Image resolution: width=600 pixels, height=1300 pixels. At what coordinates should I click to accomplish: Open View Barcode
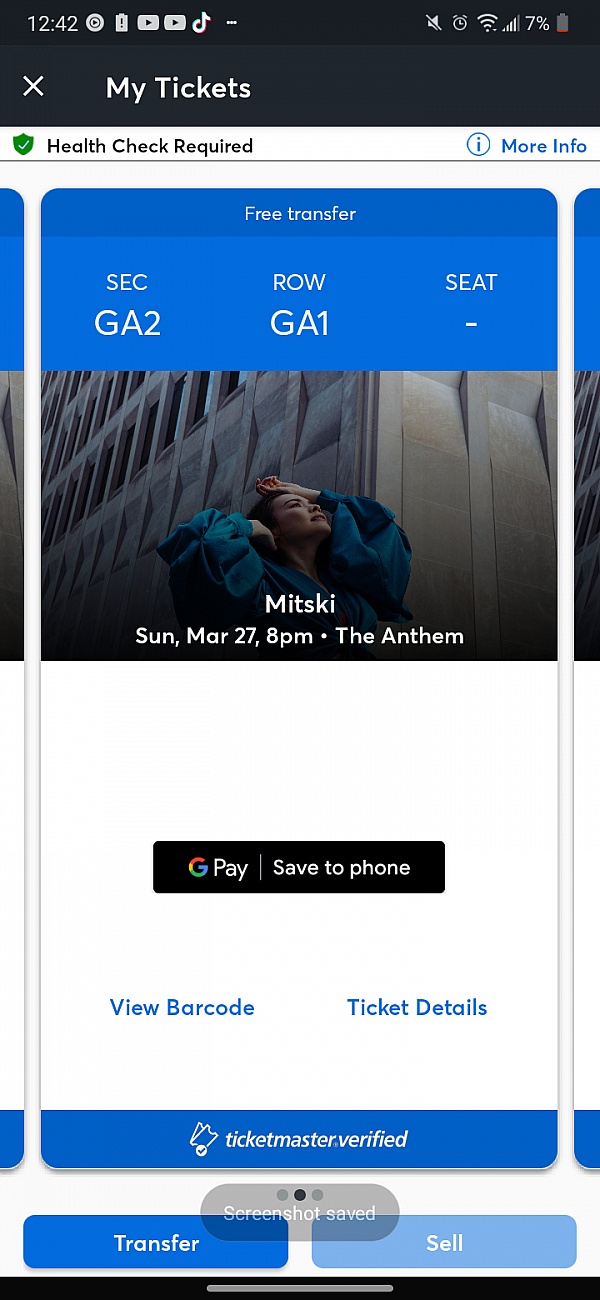coord(182,1007)
